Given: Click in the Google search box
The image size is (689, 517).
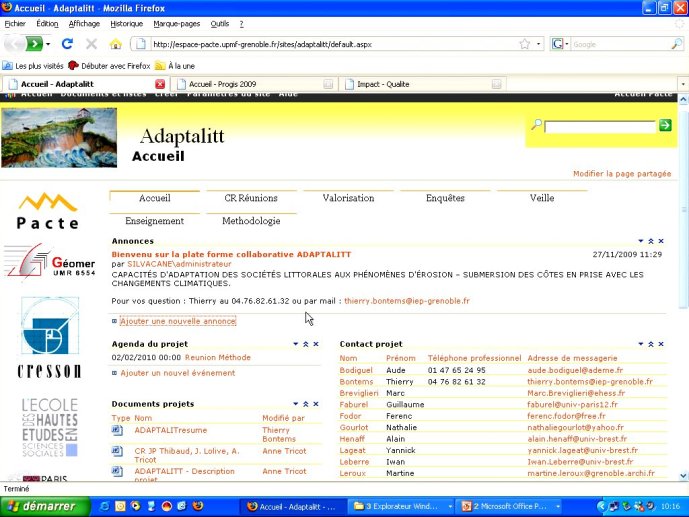Looking at the screenshot, I should pyautogui.click(x=620, y=44).
